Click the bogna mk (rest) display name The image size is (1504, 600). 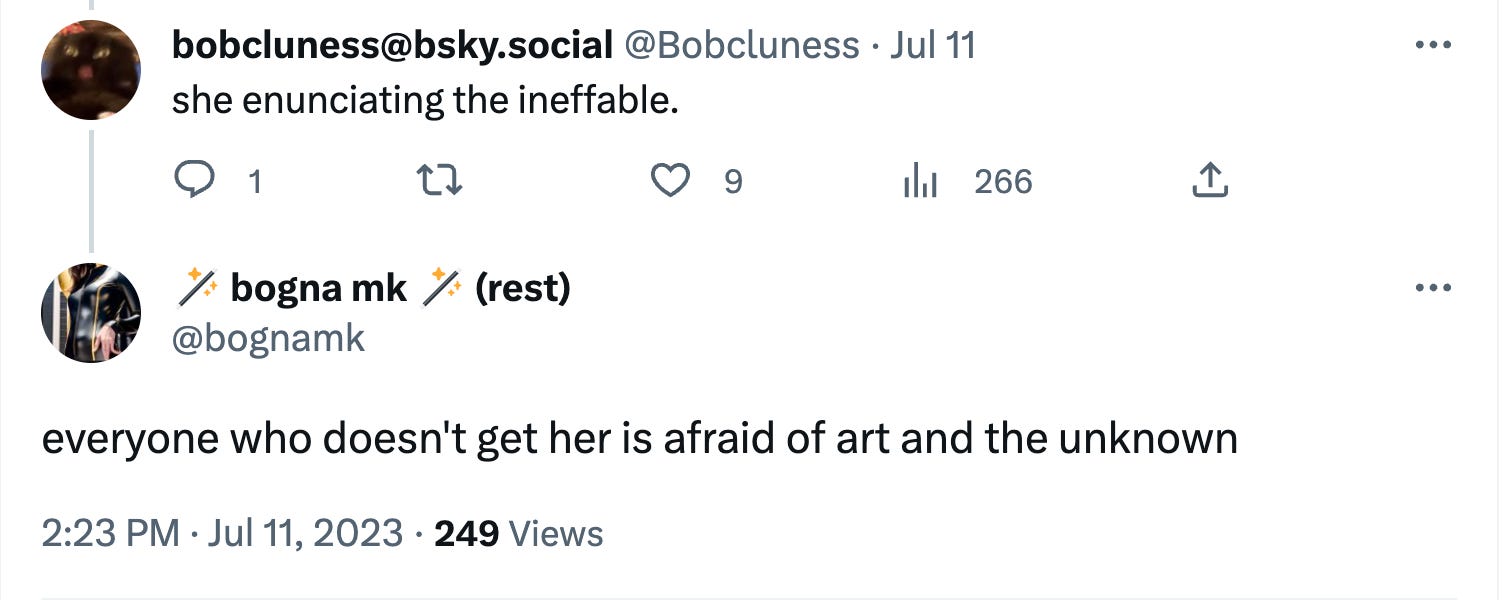click(372, 289)
